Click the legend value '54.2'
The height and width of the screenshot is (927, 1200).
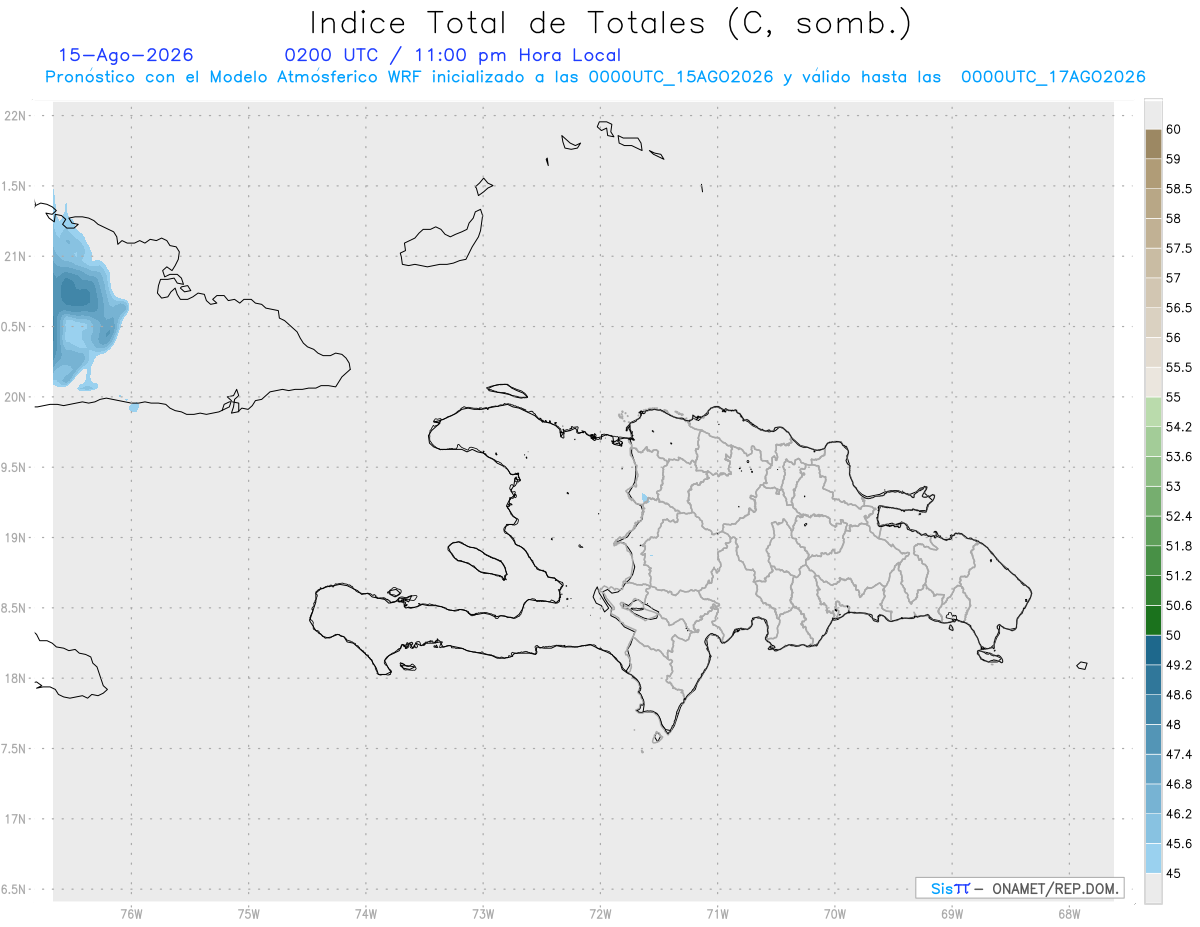[1179, 427]
